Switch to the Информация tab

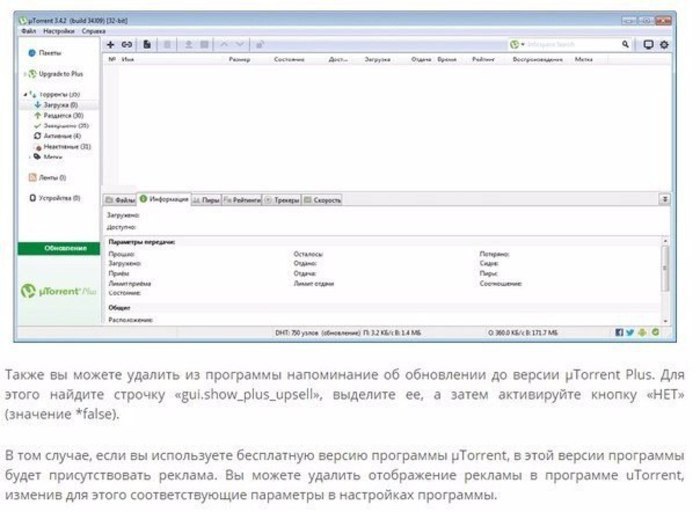click(x=163, y=199)
